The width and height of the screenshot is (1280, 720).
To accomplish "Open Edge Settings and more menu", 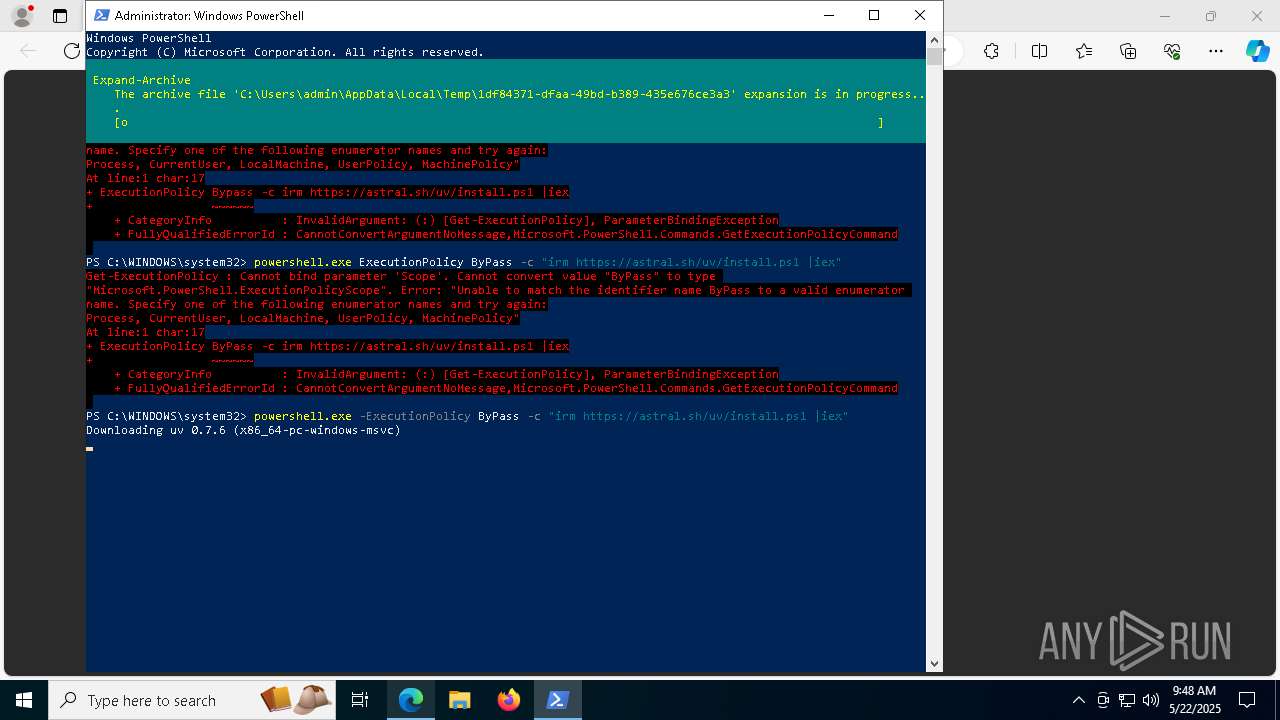I will pos(1216,51).
